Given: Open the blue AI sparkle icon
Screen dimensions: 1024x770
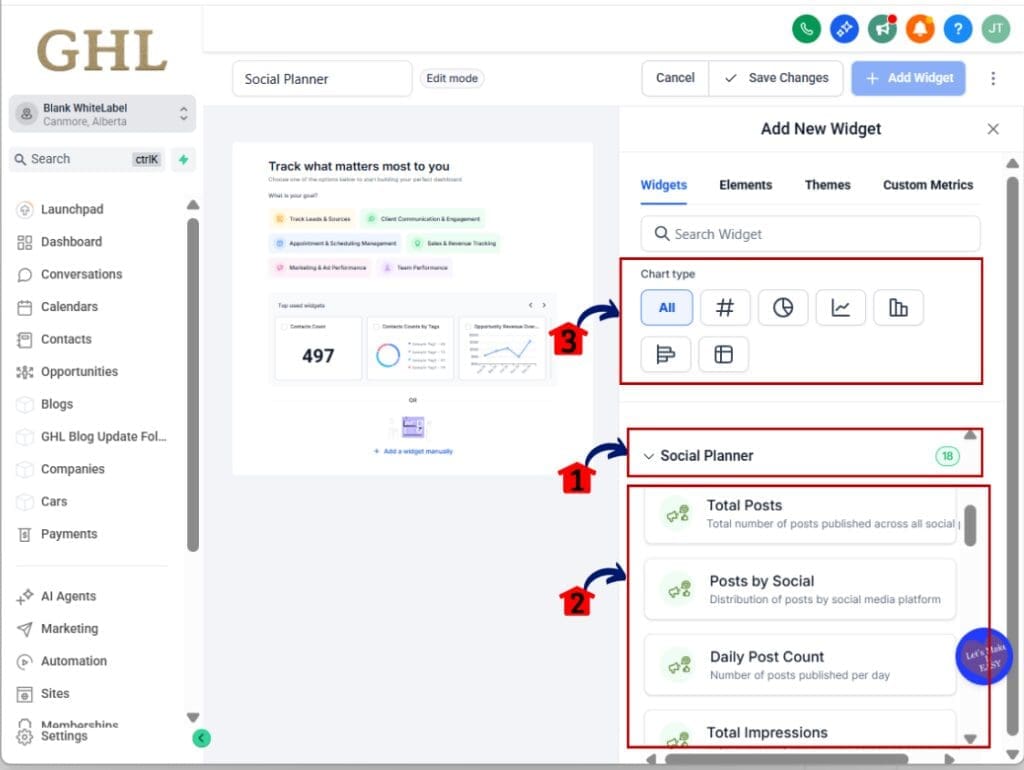Looking at the screenshot, I should pyautogui.click(x=844, y=29).
